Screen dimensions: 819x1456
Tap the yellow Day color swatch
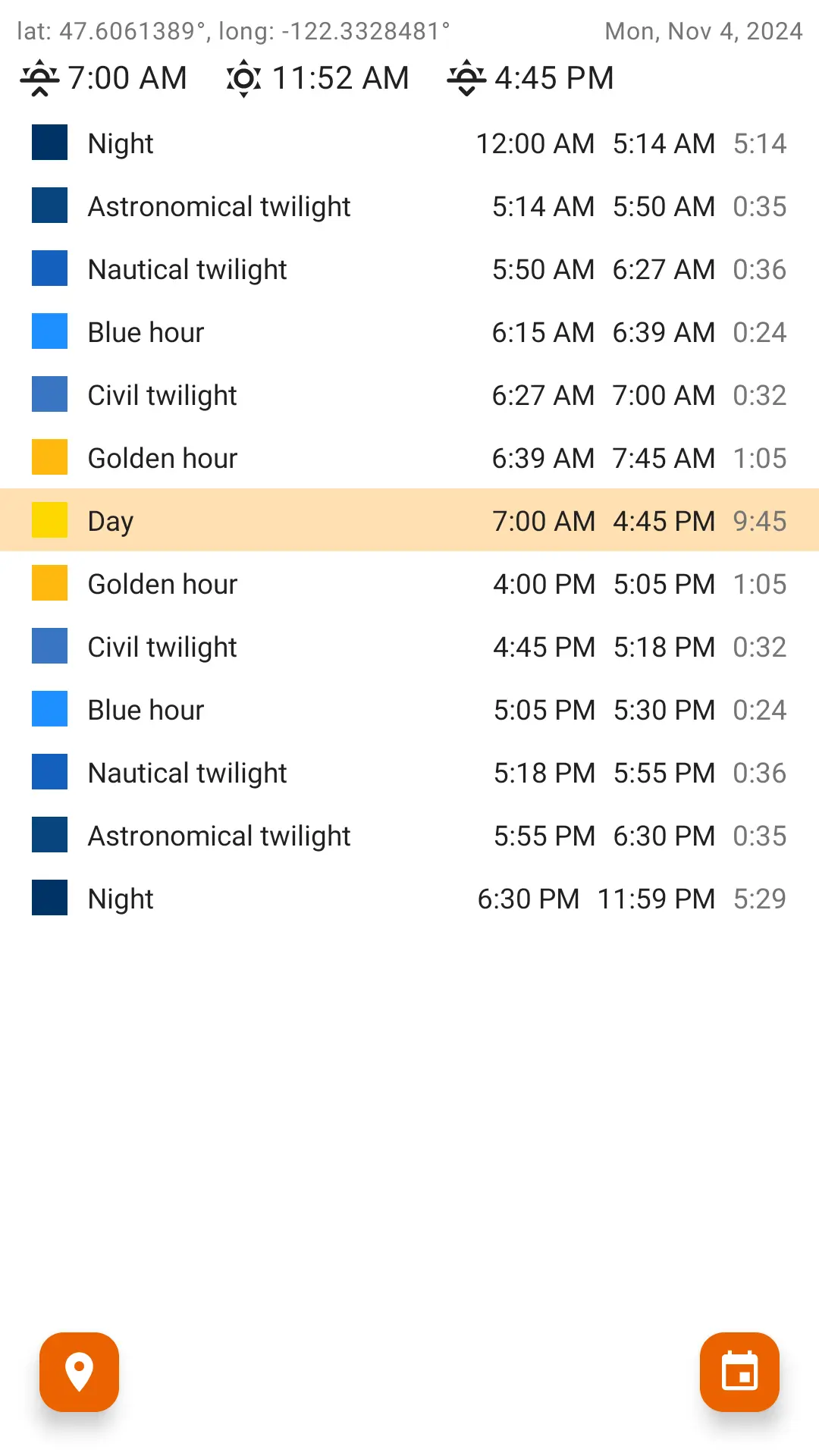coord(50,520)
